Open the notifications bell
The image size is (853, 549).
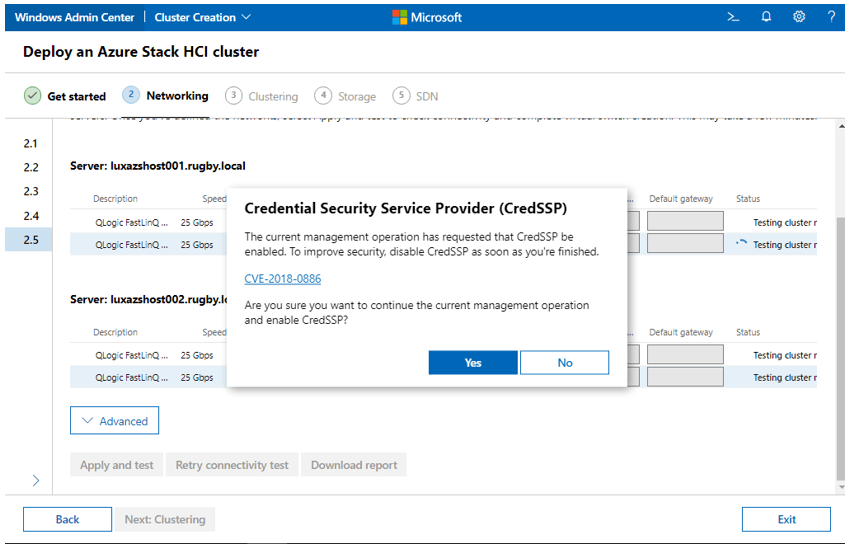pos(766,17)
